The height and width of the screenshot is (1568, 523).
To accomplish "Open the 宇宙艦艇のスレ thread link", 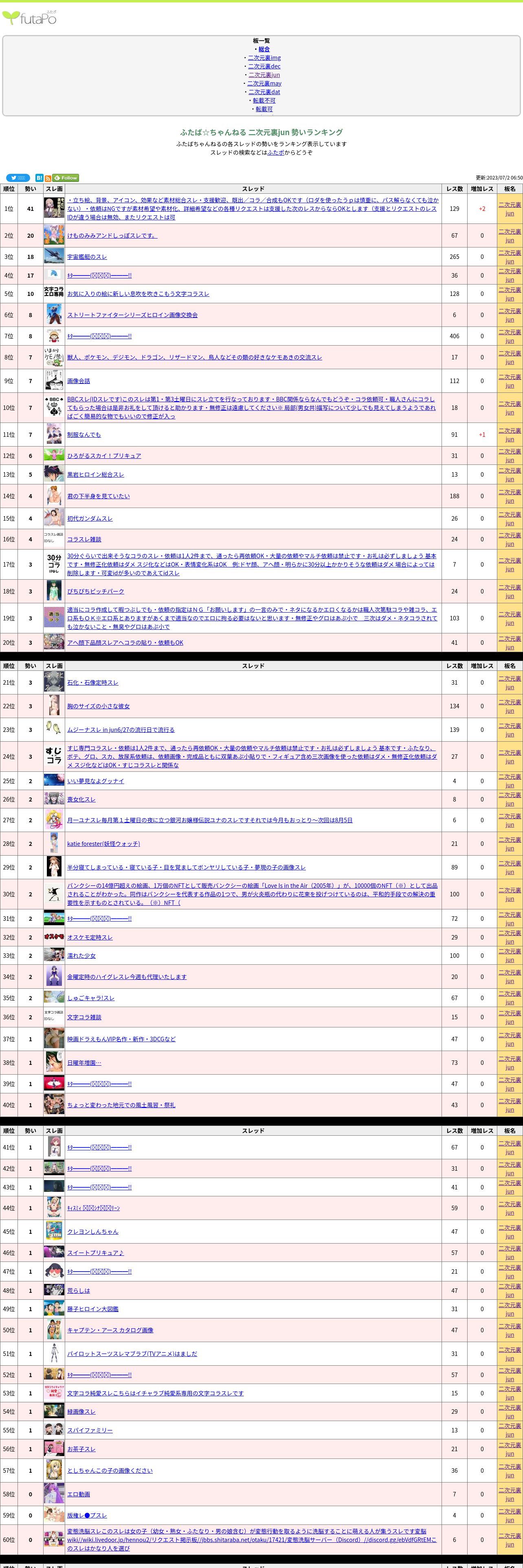I will tap(87, 257).
